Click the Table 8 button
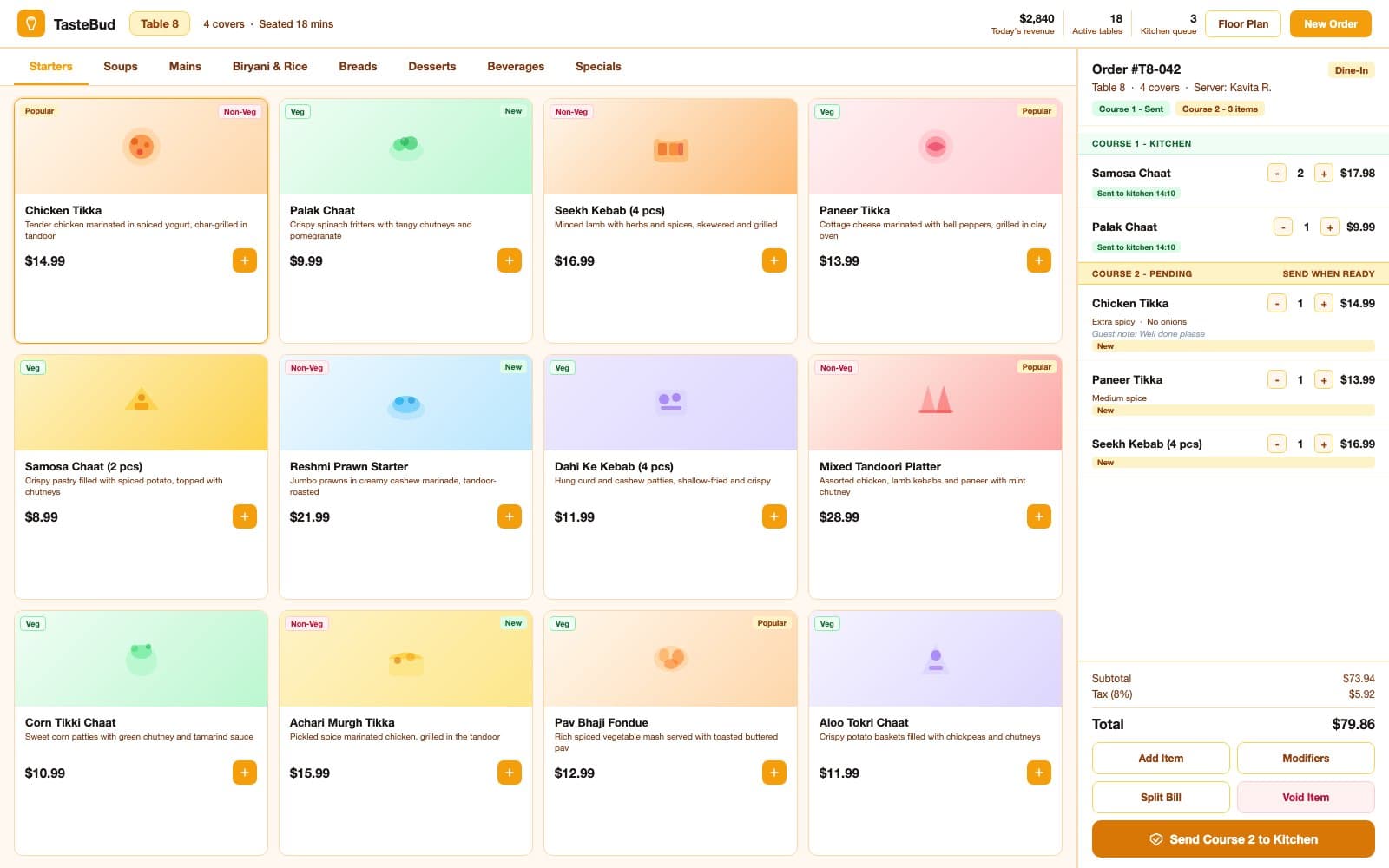Viewport: 1389px width, 868px height. (x=160, y=23)
